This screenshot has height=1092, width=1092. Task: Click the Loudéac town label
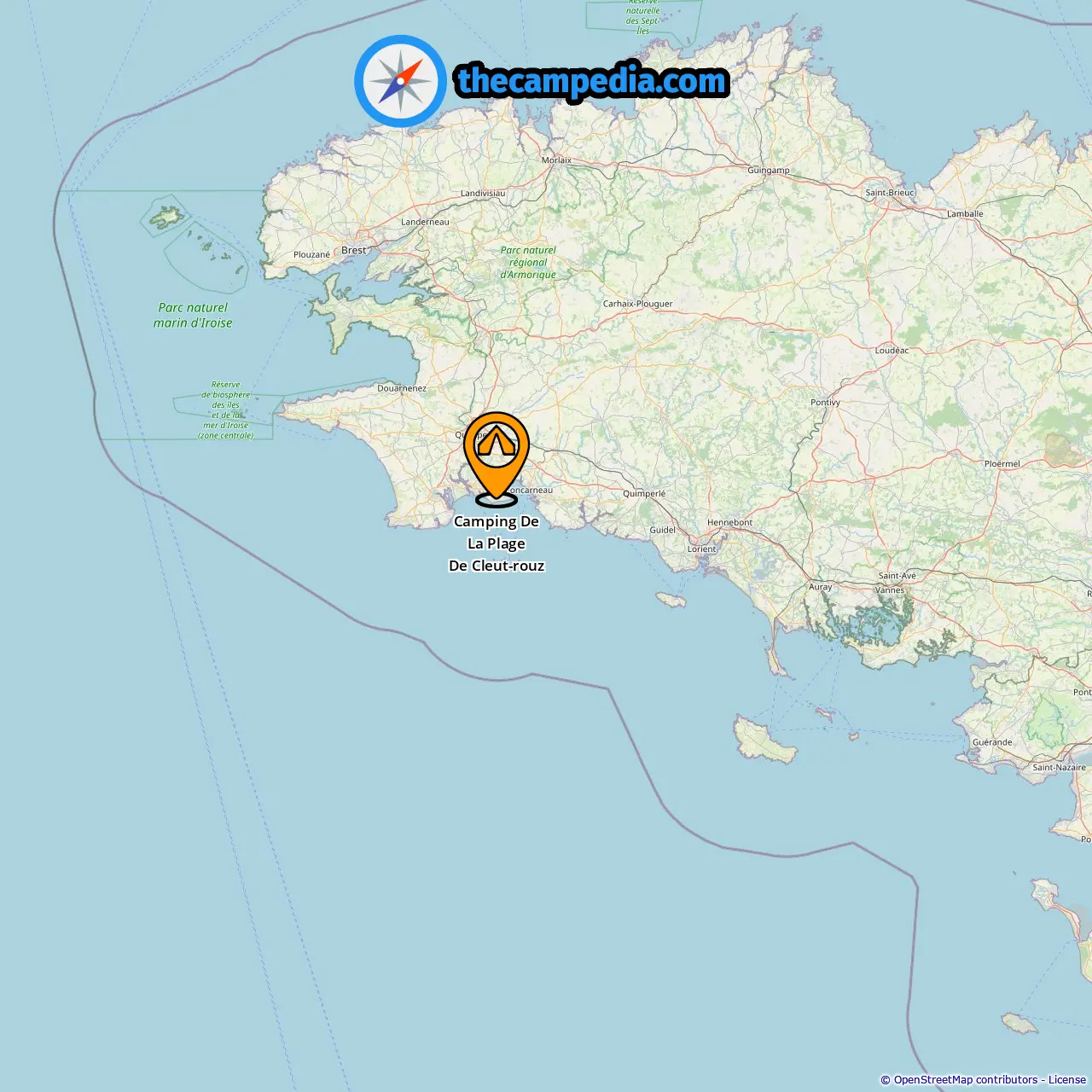coord(892,351)
